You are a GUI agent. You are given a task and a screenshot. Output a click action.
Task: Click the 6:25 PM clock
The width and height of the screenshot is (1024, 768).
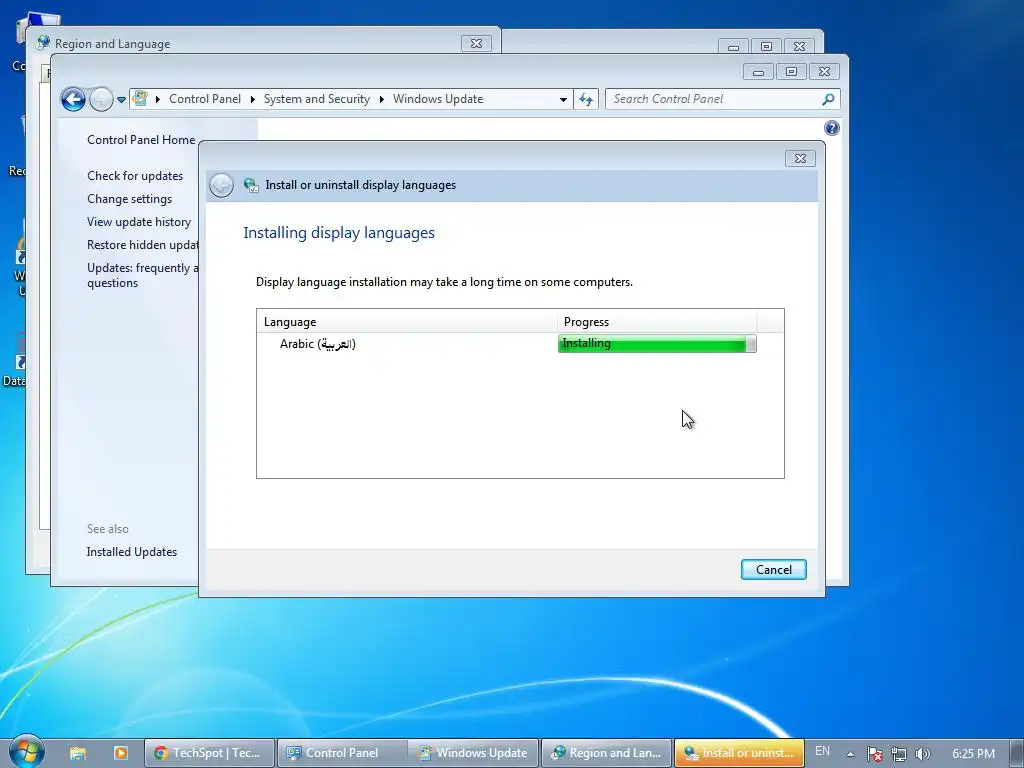point(973,754)
